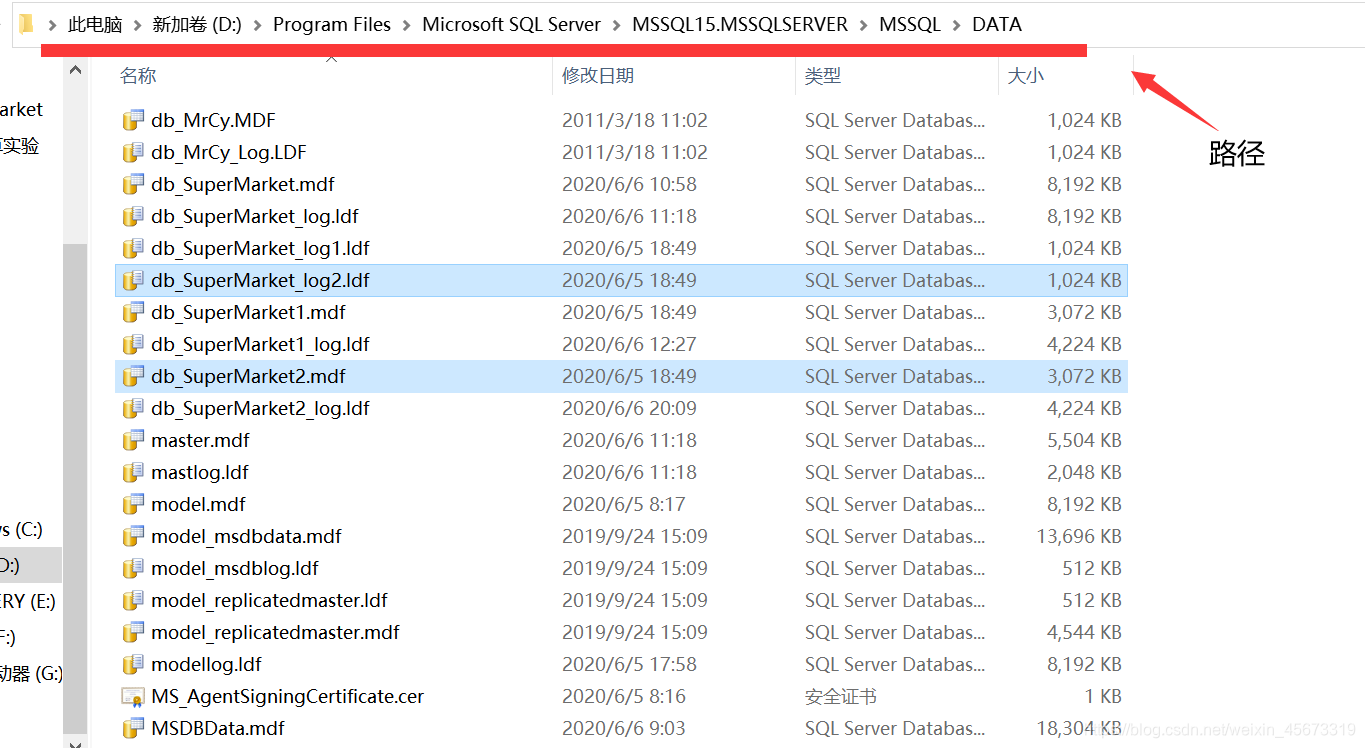The width and height of the screenshot is (1365, 748).
Task: Click size 5,504 KB of master.mdf
Action: tap(1084, 440)
